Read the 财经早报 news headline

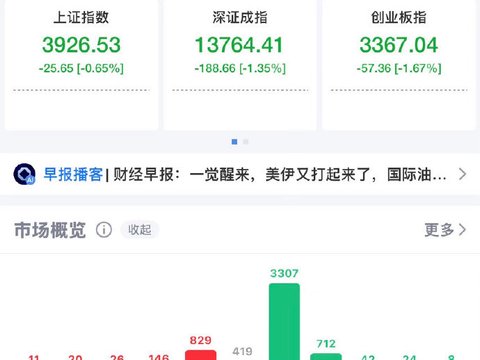pyautogui.click(x=280, y=174)
